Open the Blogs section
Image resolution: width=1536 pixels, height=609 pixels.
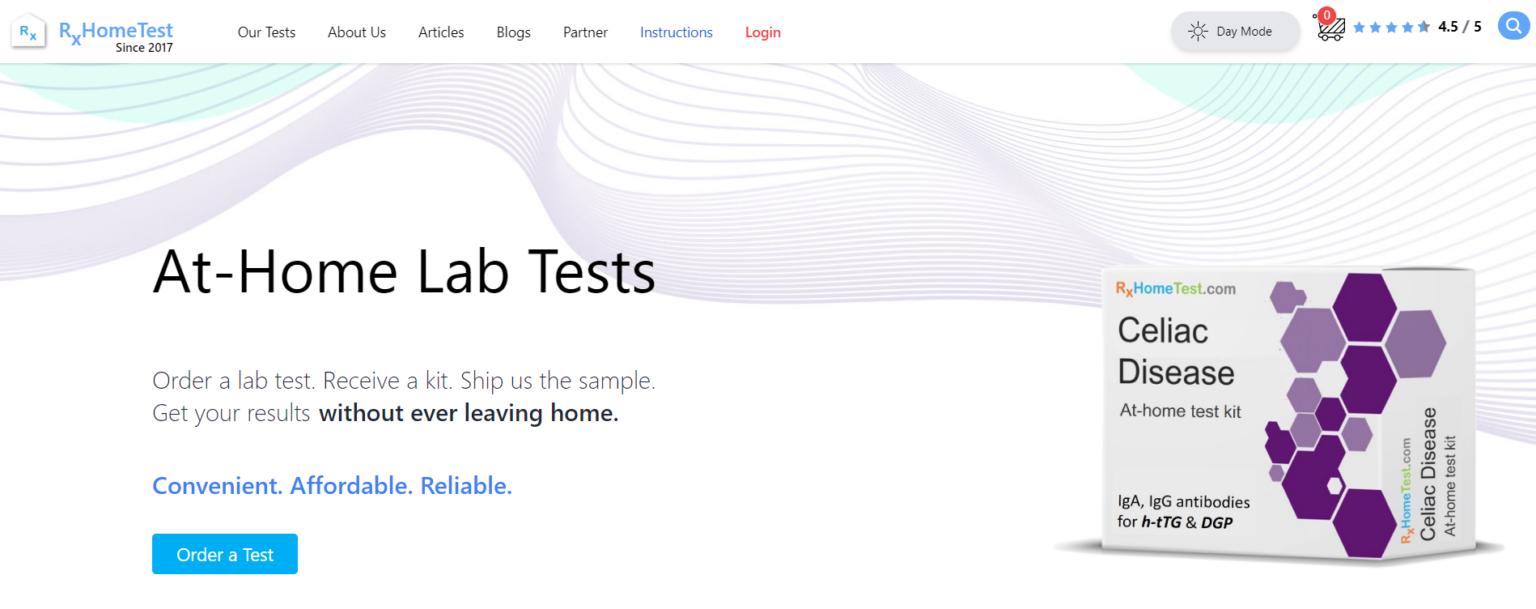(513, 32)
